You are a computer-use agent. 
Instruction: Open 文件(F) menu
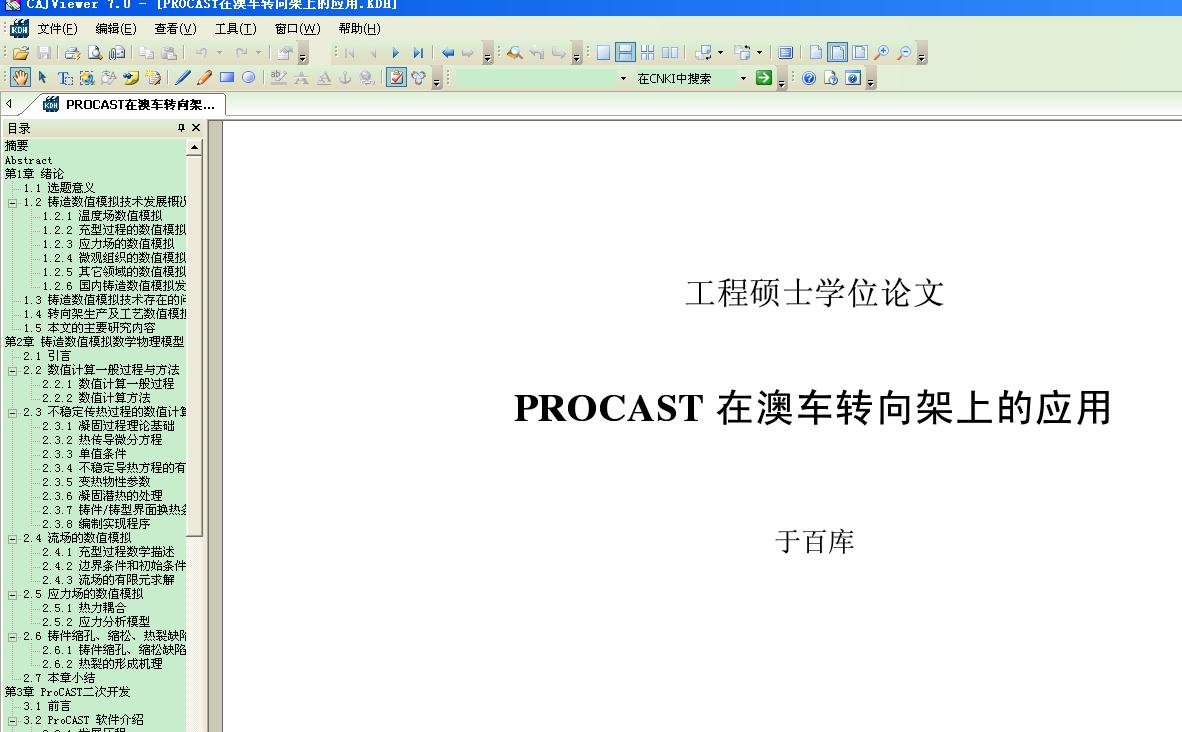(57, 29)
